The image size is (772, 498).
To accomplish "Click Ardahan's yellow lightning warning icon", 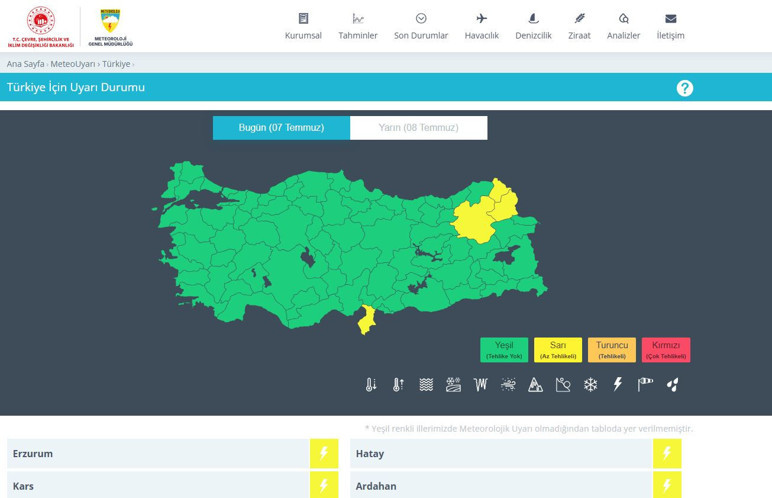I will point(667,485).
